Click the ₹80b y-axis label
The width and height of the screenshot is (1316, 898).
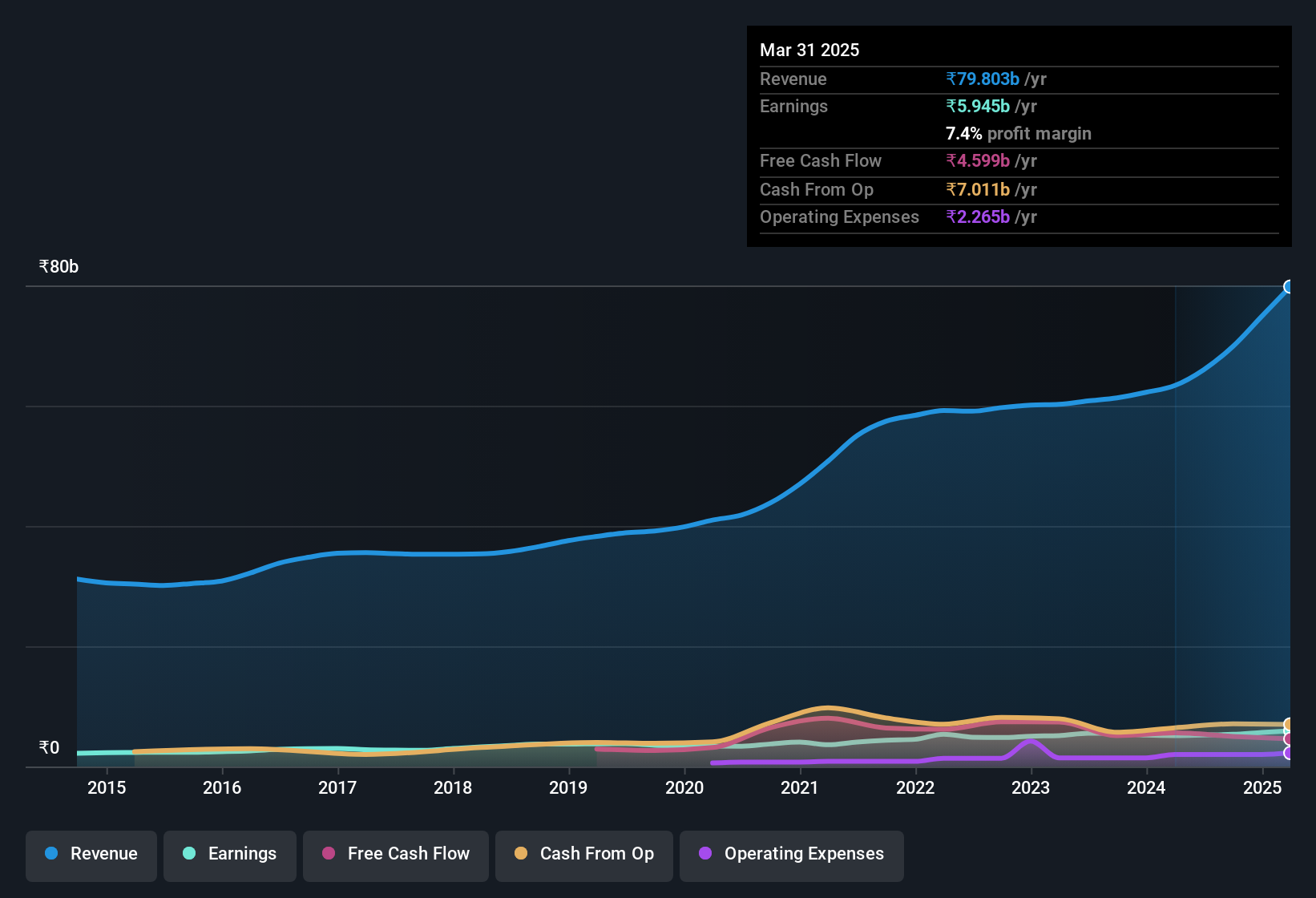59,267
